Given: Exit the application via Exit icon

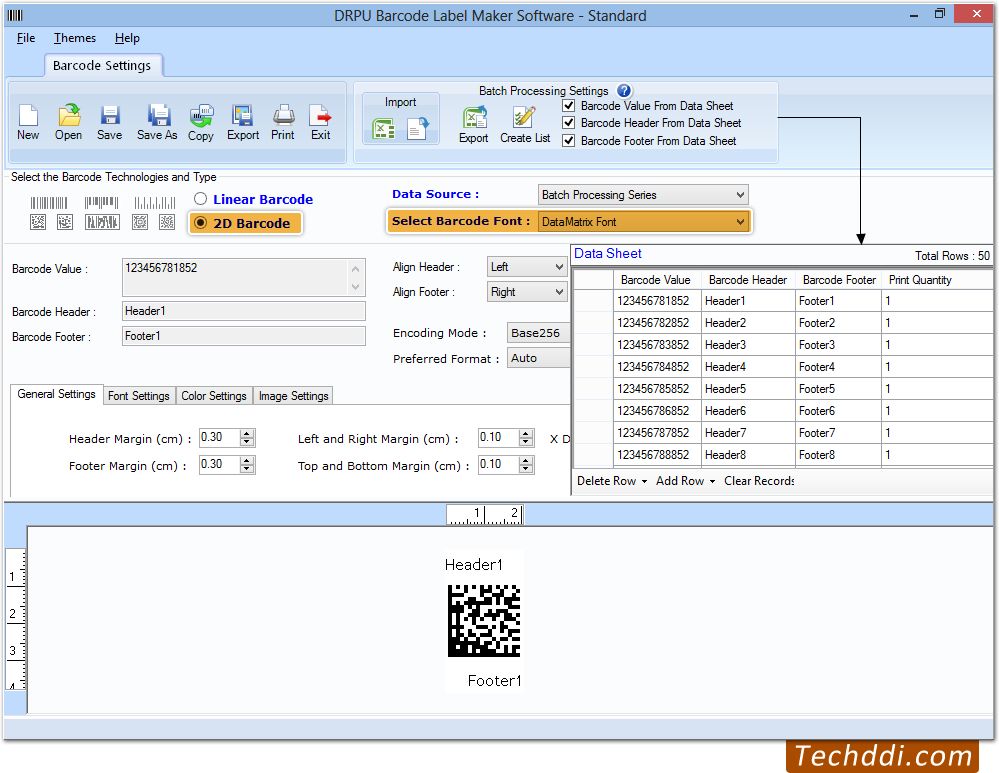Looking at the screenshot, I should click(320, 122).
